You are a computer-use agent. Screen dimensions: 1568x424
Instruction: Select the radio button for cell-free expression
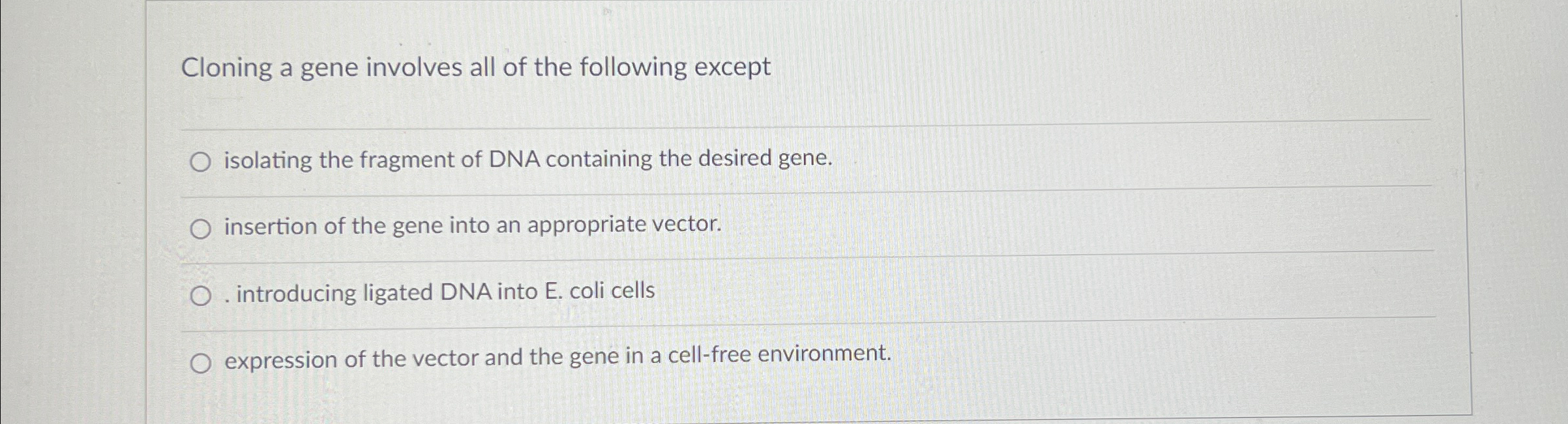pyautogui.click(x=202, y=362)
